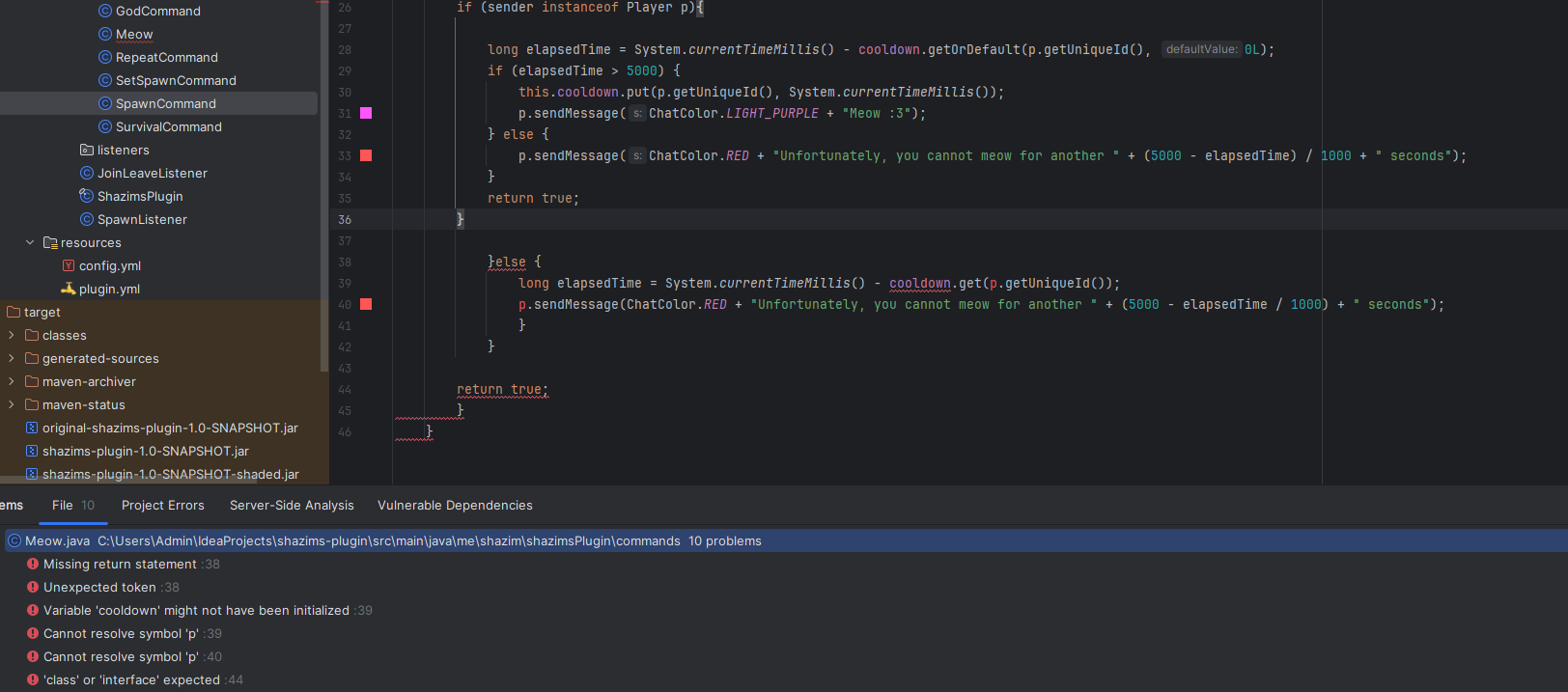Click error icon for unresolved 'p' :39

coord(33,633)
